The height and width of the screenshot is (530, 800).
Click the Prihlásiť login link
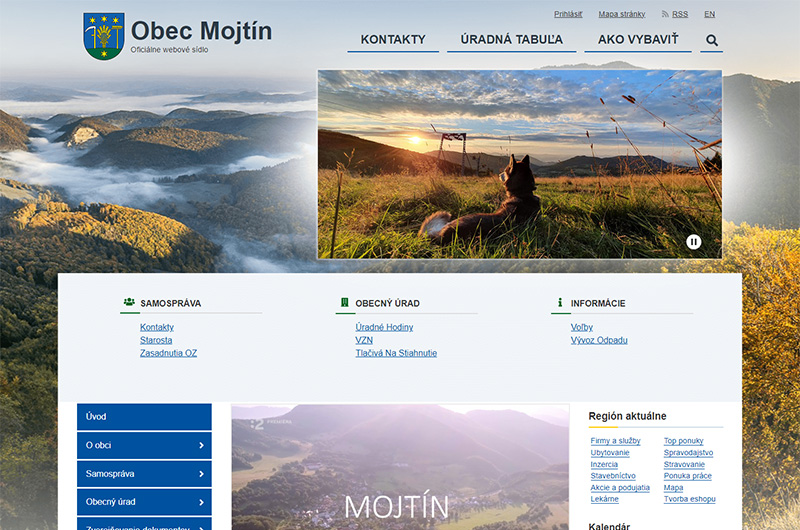pos(568,14)
